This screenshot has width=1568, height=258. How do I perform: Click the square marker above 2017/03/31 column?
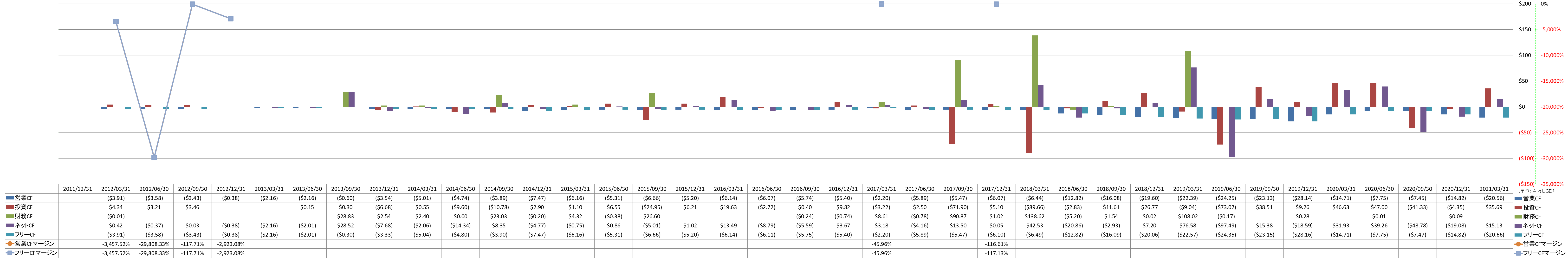pos(881,4)
